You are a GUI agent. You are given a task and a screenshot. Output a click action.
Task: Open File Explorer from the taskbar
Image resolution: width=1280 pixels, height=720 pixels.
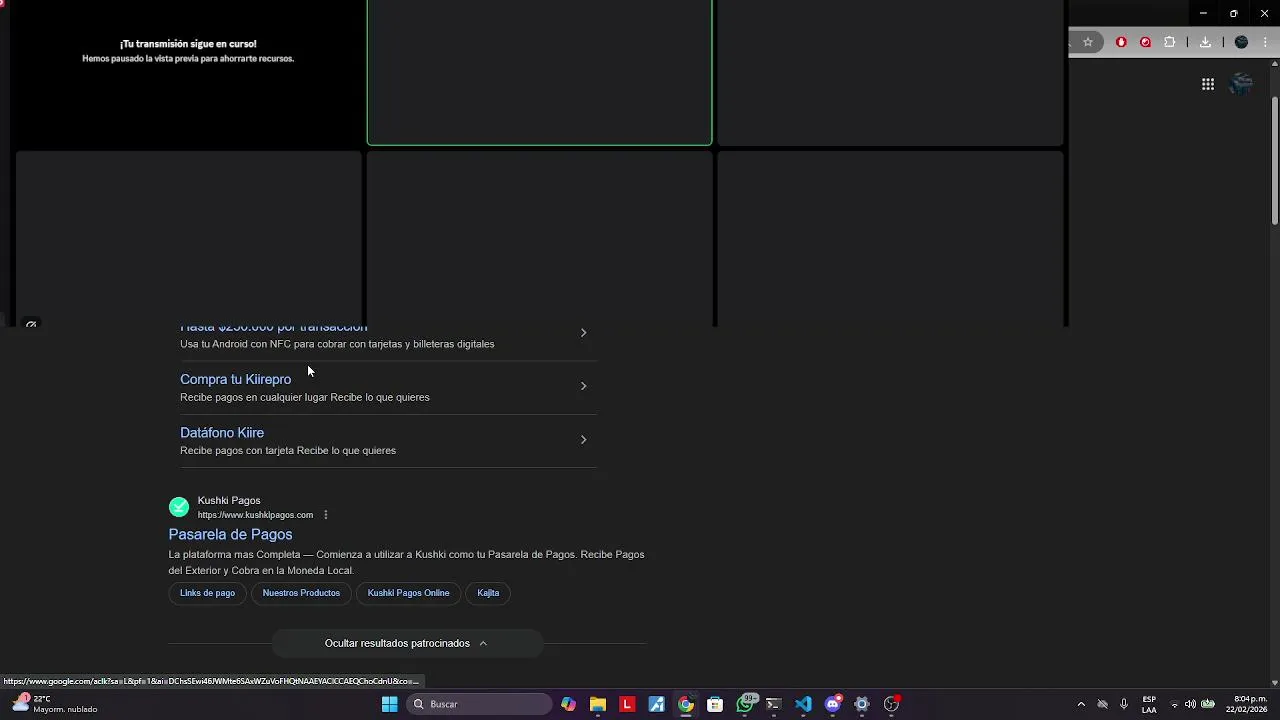598,704
